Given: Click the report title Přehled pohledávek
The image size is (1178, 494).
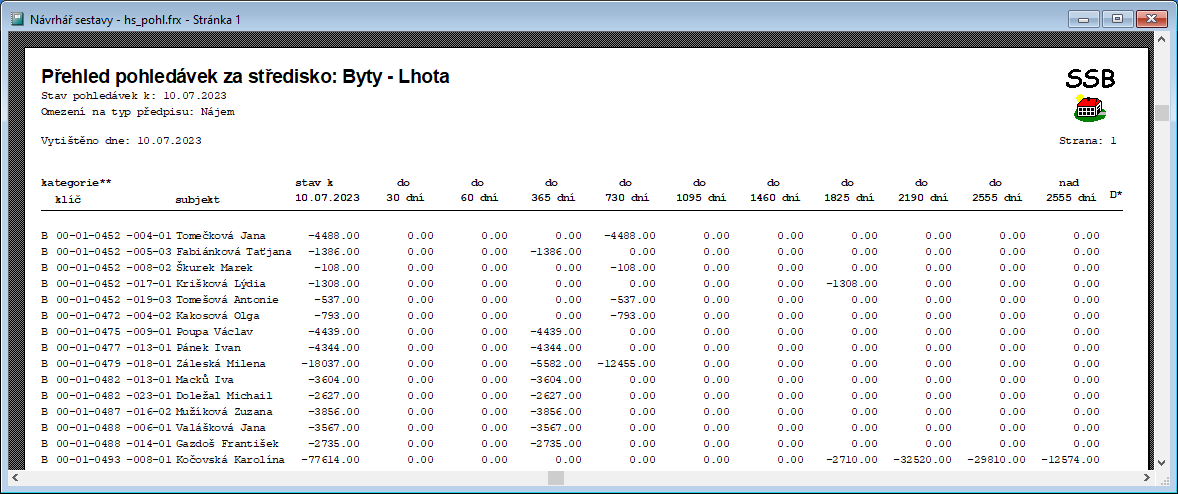Looking at the screenshot, I should coord(245,77).
